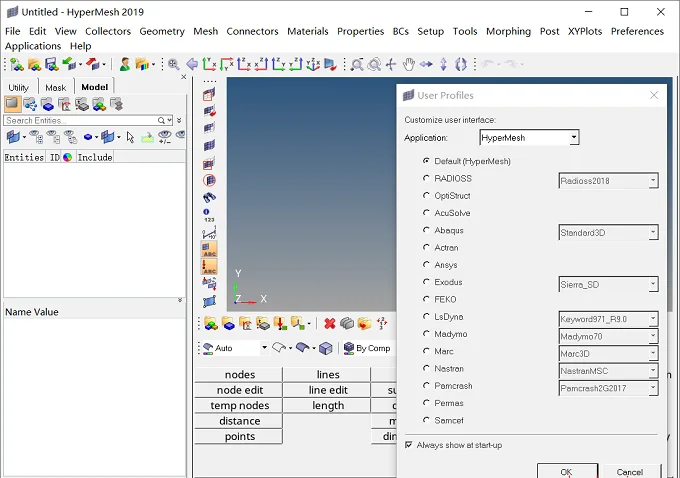680x478 pixels.
Task: Select the Abaqus profile radio button
Action: (x=426, y=230)
